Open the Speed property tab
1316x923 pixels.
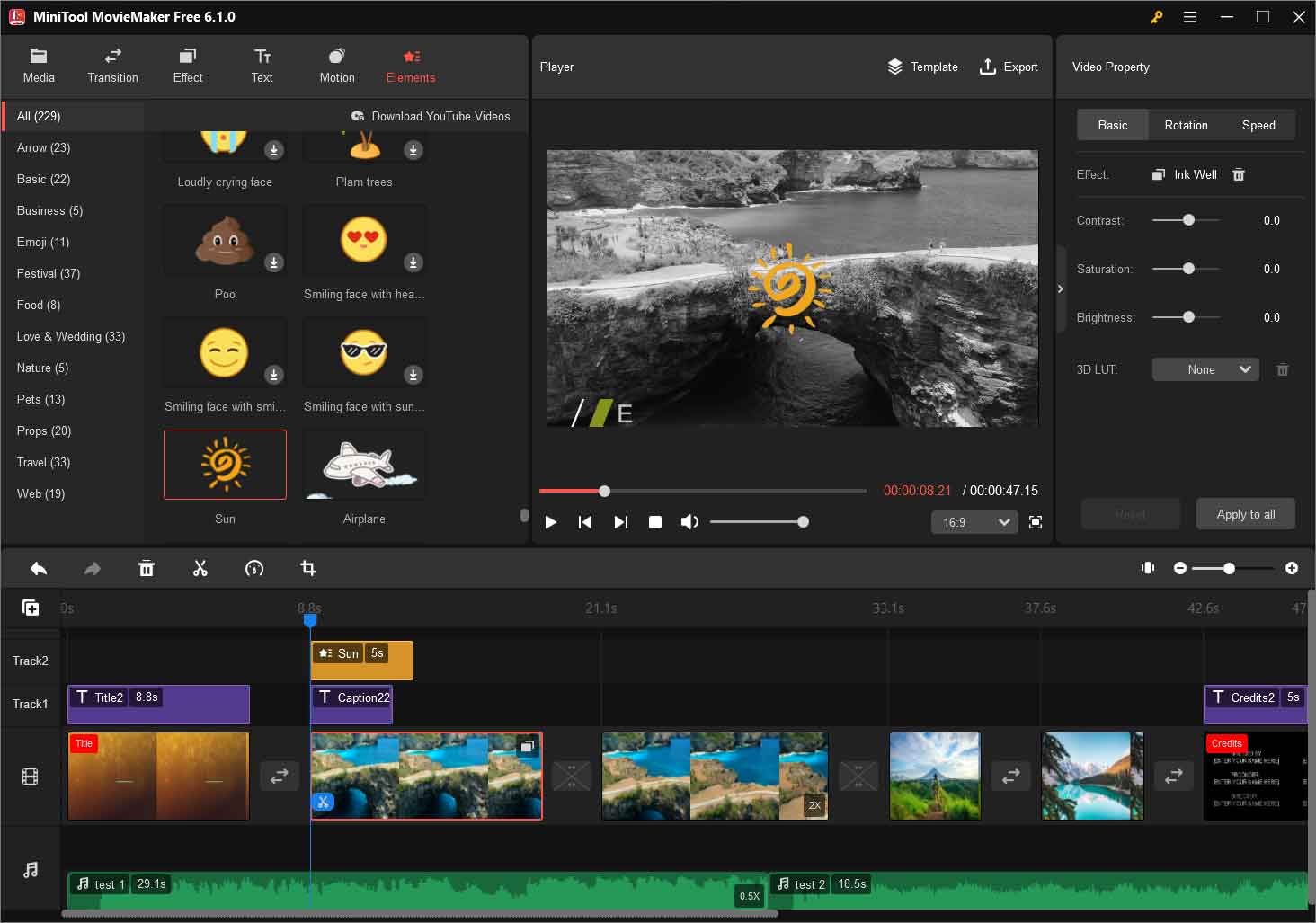tap(1258, 125)
